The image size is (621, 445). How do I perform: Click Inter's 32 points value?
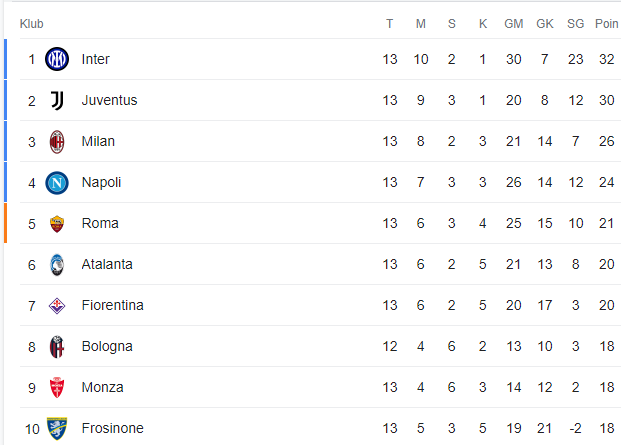(x=607, y=59)
